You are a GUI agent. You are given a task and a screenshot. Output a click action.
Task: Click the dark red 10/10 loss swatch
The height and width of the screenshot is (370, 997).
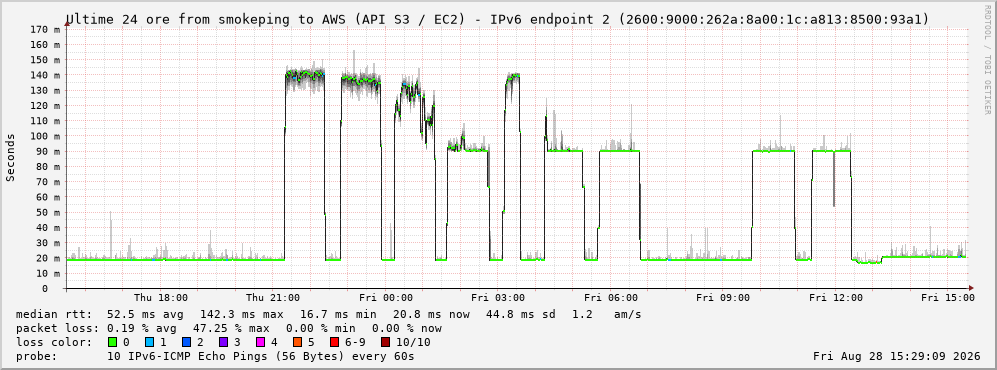pos(386,342)
